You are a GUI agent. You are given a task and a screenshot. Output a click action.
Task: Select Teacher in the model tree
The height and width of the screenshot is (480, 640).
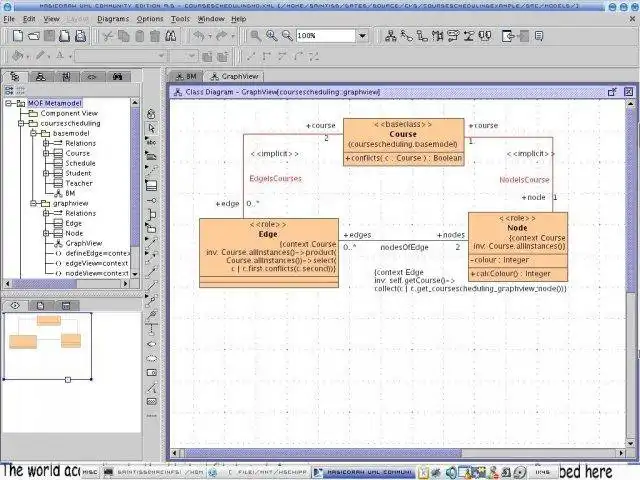[79, 183]
